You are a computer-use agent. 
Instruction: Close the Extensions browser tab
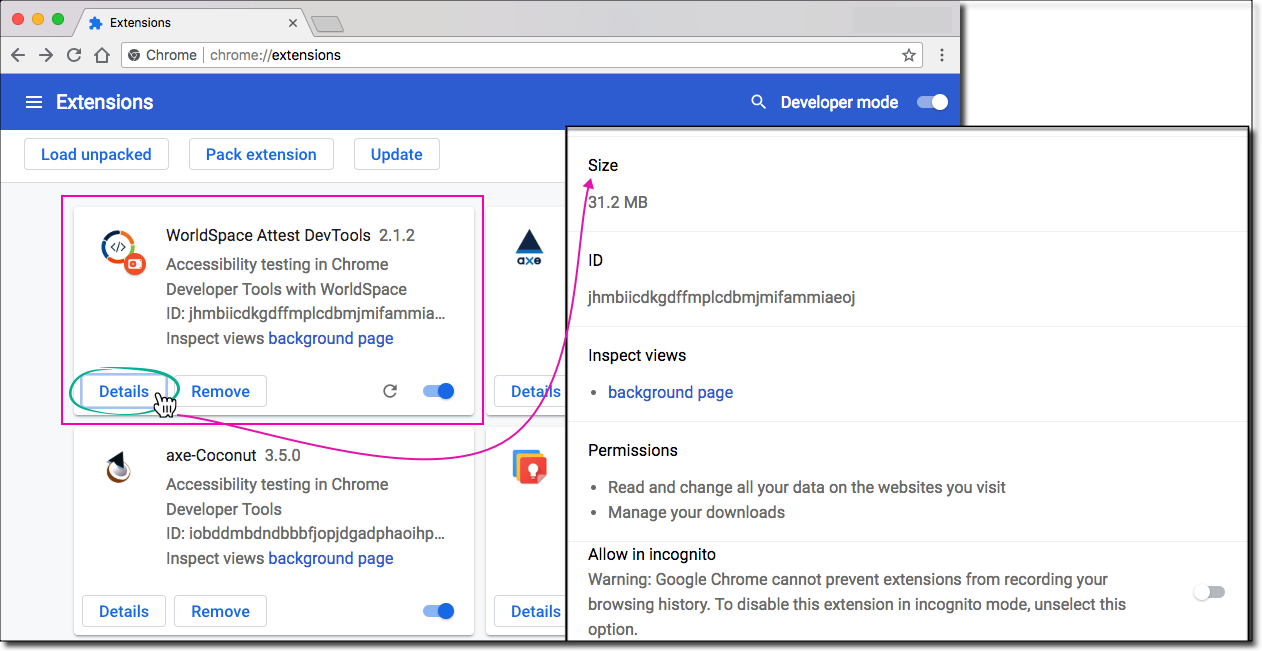[293, 22]
